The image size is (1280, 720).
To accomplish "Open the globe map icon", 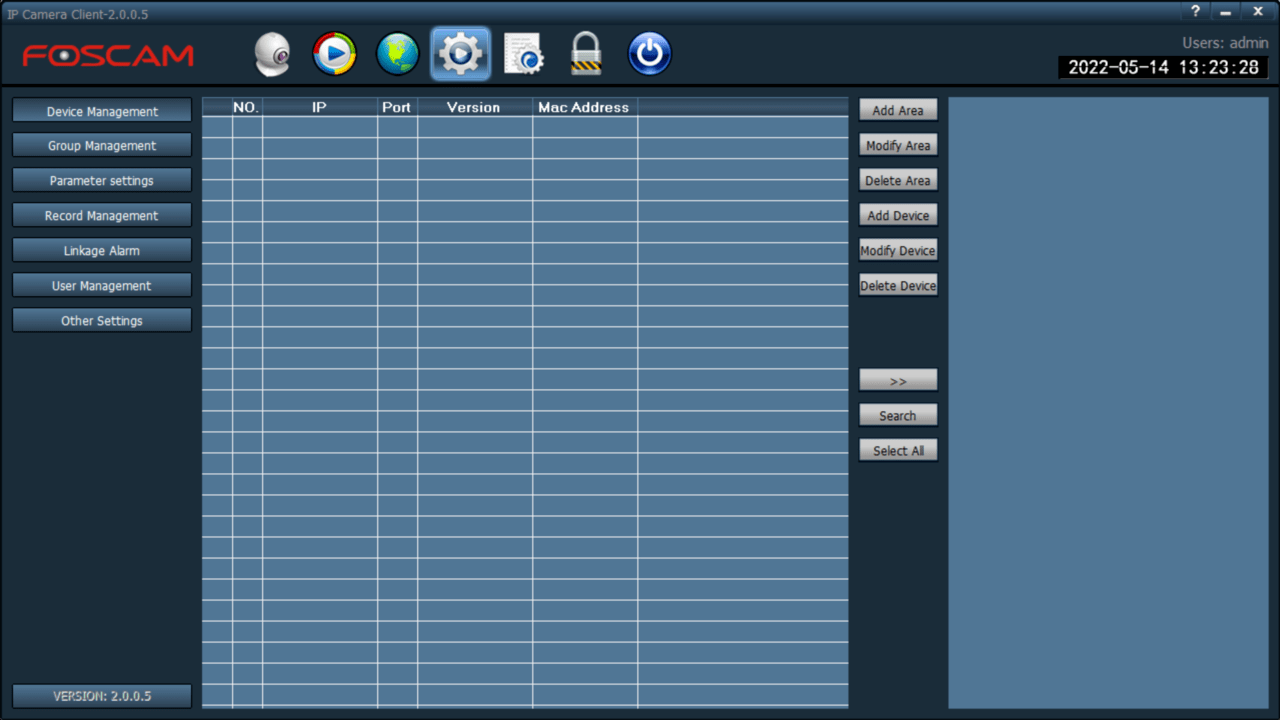I will [x=397, y=54].
